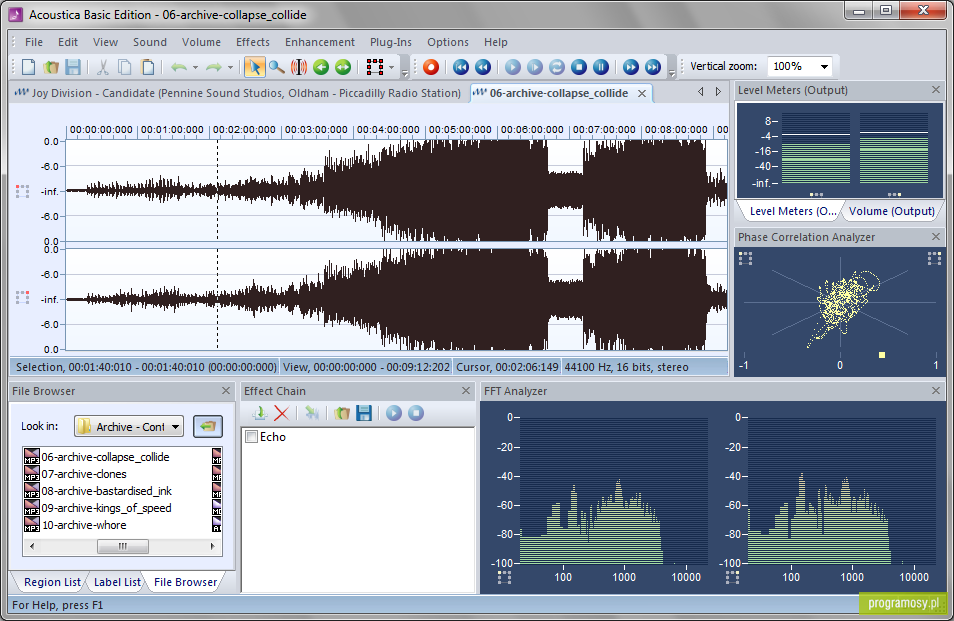Image resolution: width=954 pixels, height=621 pixels.
Task: Open the Enhancement menu
Action: pyautogui.click(x=319, y=42)
